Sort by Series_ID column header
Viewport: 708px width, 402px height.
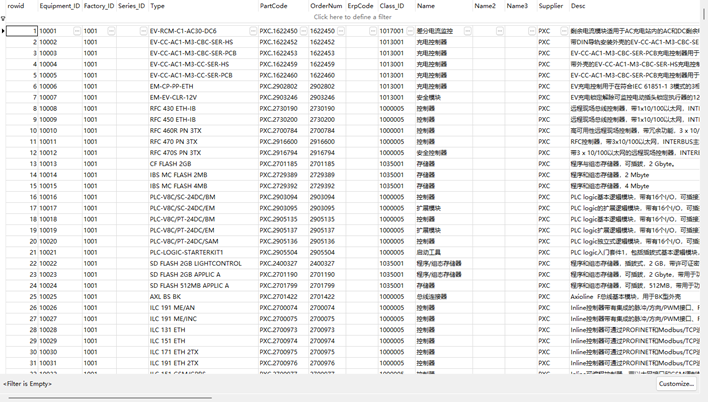tap(132, 6)
